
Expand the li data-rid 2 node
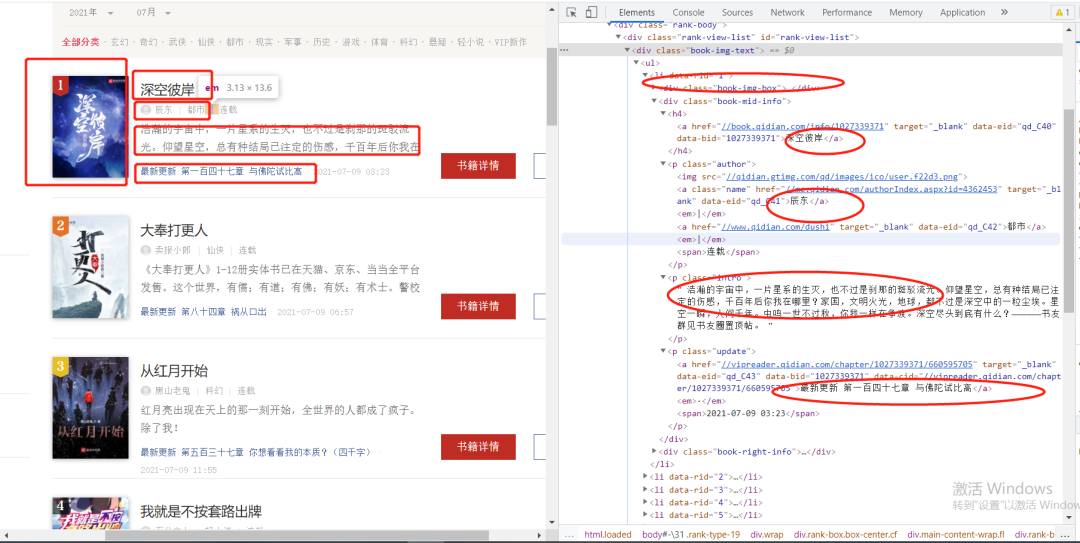(645, 477)
